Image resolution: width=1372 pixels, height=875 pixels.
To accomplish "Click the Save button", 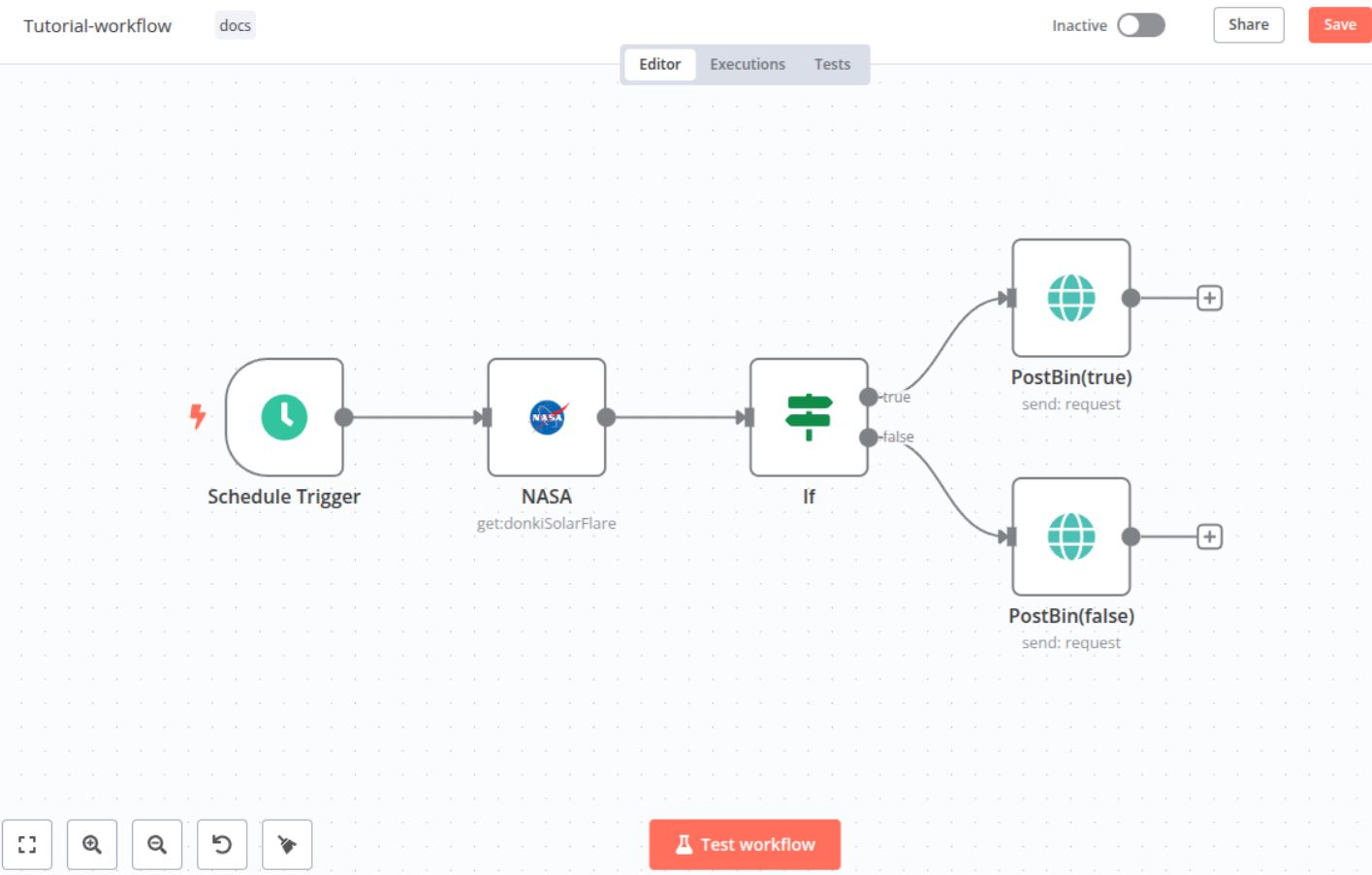I will click(1339, 25).
